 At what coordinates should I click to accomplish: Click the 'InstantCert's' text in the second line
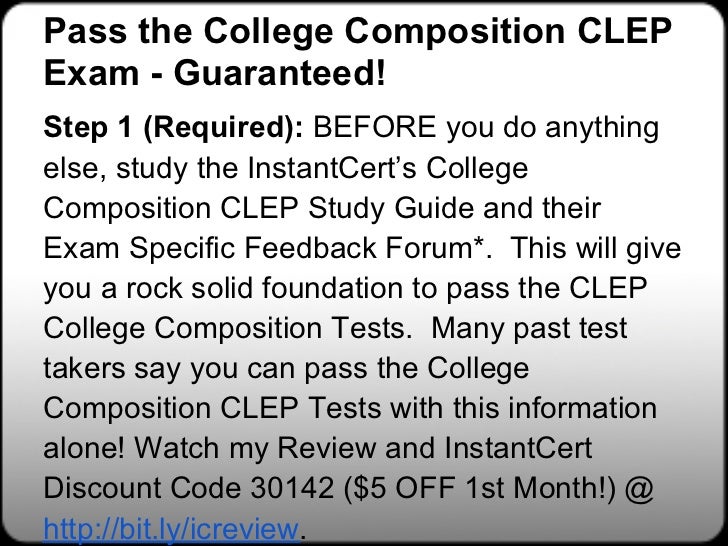(x=332, y=168)
